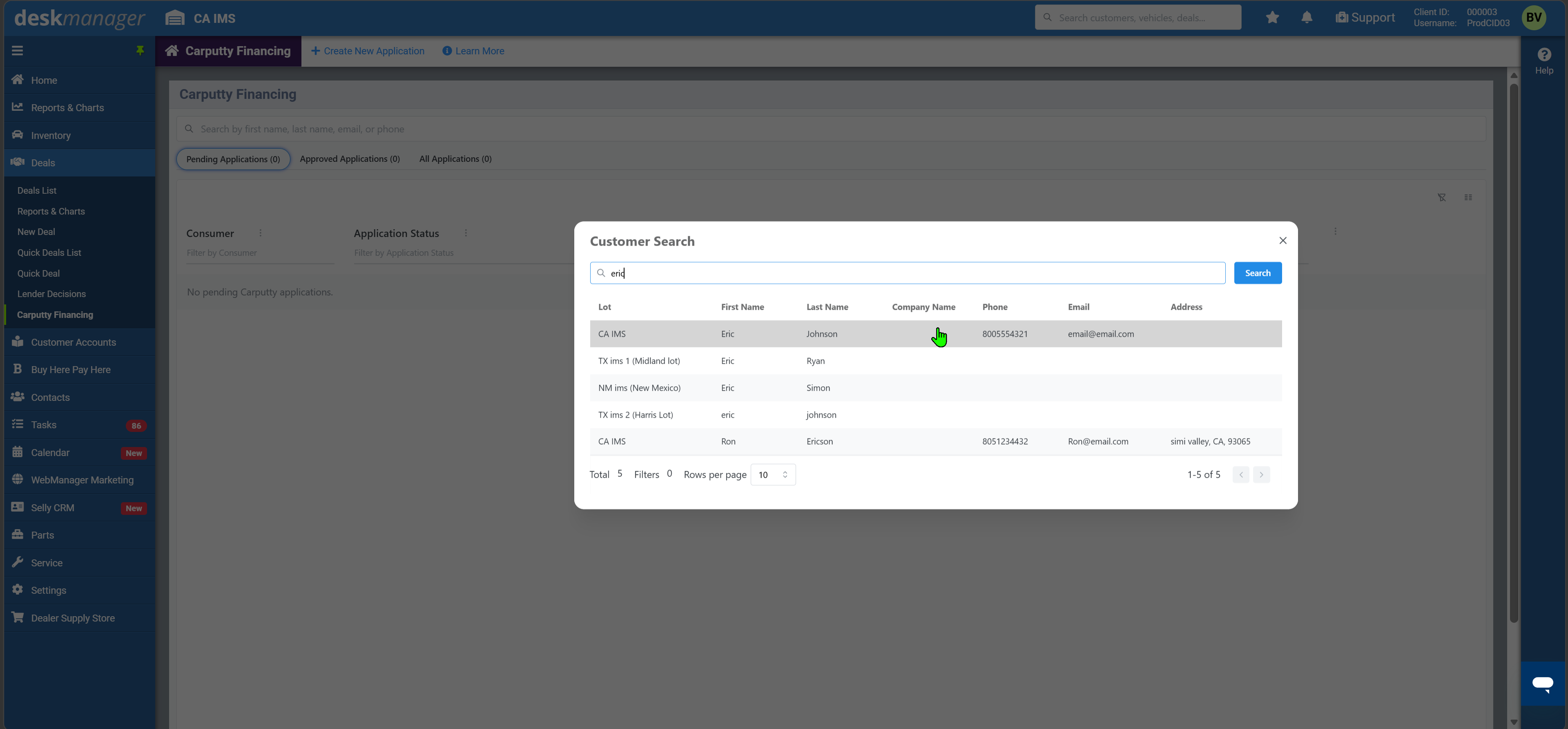Open column chooser icon in table
The width and height of the screenshot is (1568, 729).
[1468, 197]
